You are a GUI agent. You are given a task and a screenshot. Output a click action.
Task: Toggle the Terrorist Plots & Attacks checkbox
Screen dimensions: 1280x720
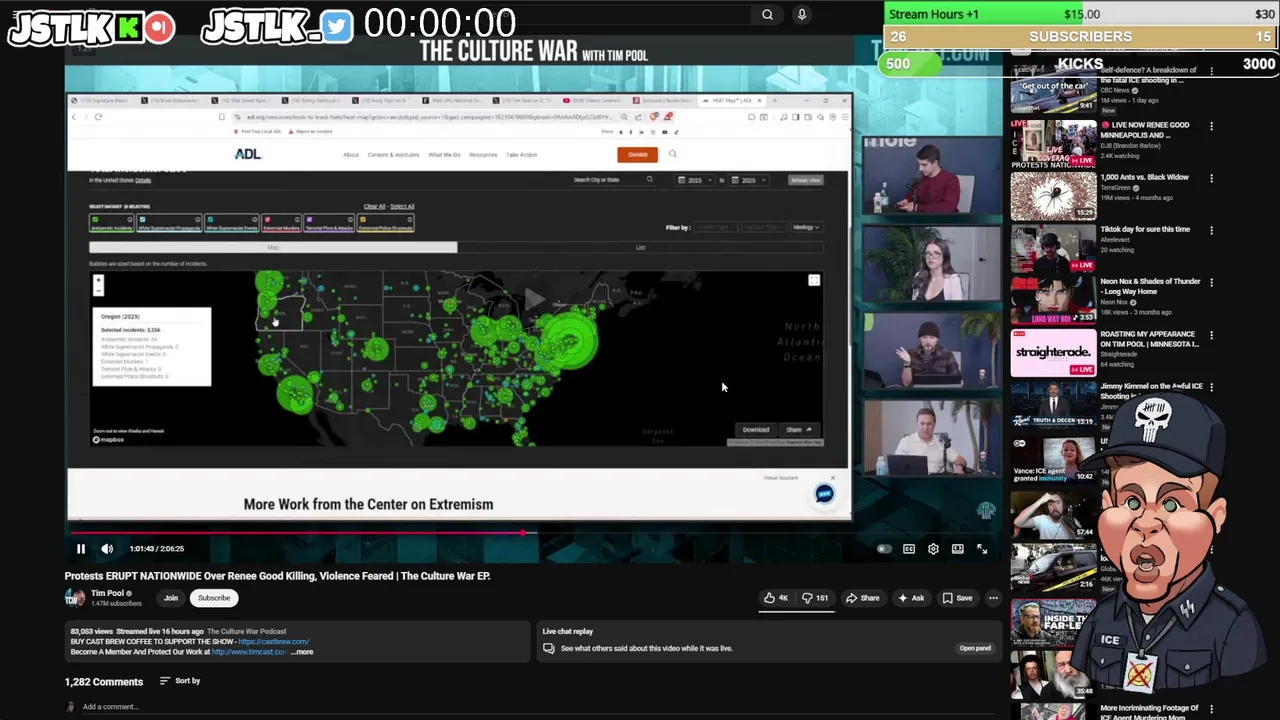(309, 220)
